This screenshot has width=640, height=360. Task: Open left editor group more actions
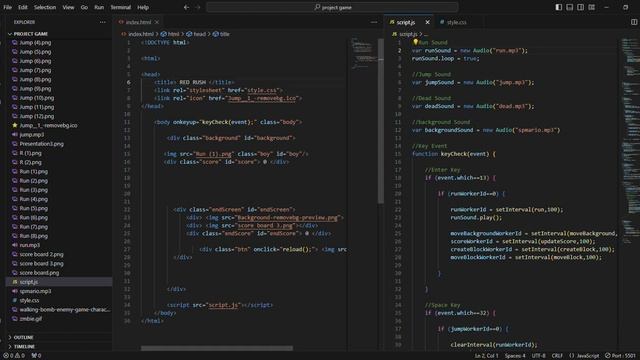374,22
